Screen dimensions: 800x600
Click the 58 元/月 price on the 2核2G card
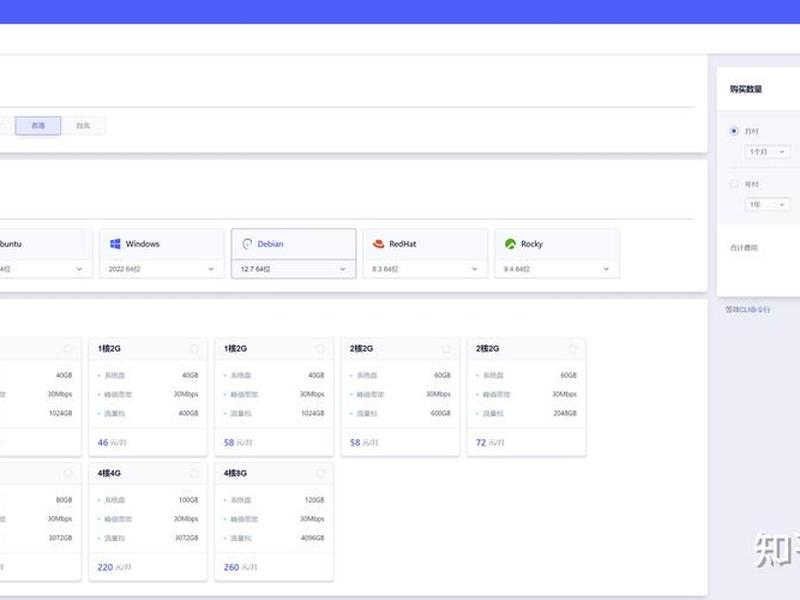(x=364, y=442)
